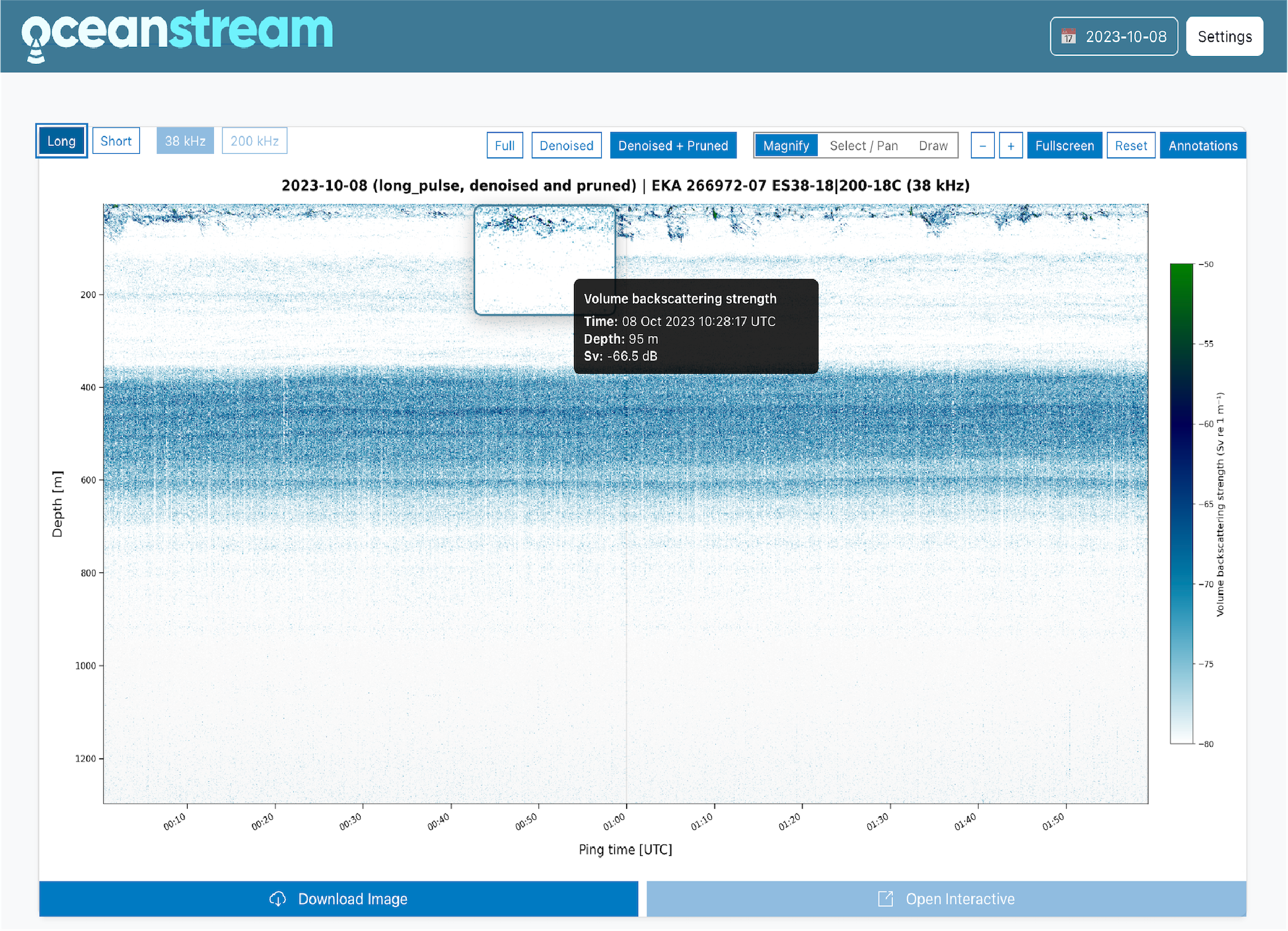Select the Short pulse option
The width and height of the screenshot is (1288, 931).
[116, 141]
